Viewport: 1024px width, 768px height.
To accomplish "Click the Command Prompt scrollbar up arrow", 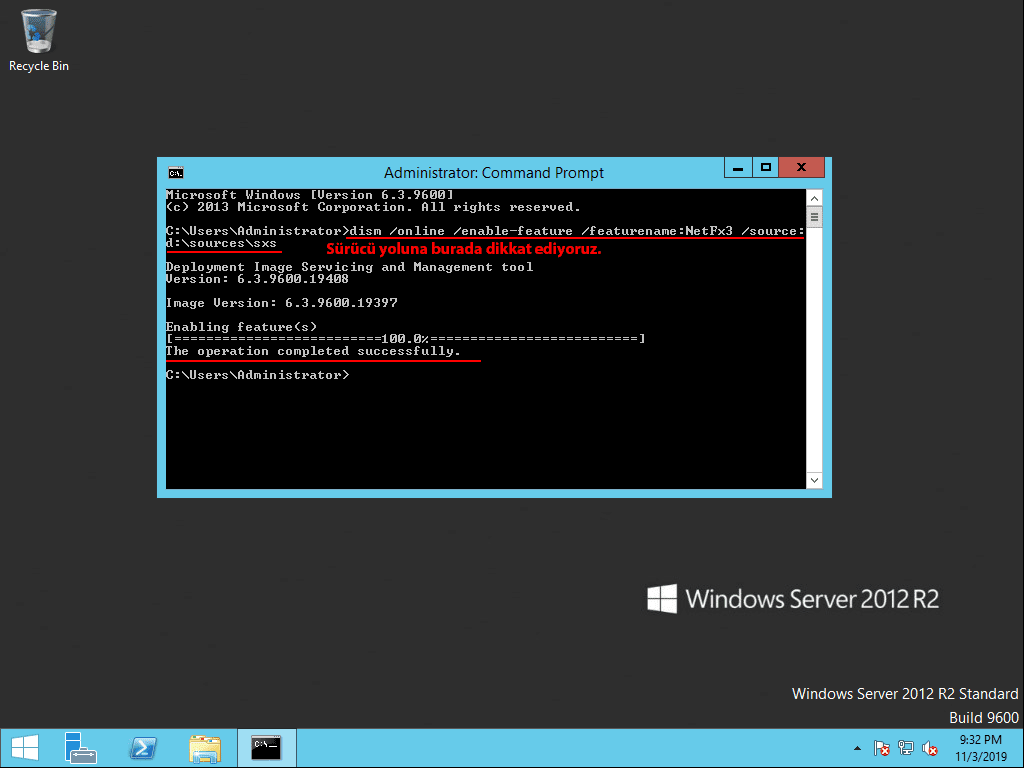I will pyautogui.click(x=814, y=198).
